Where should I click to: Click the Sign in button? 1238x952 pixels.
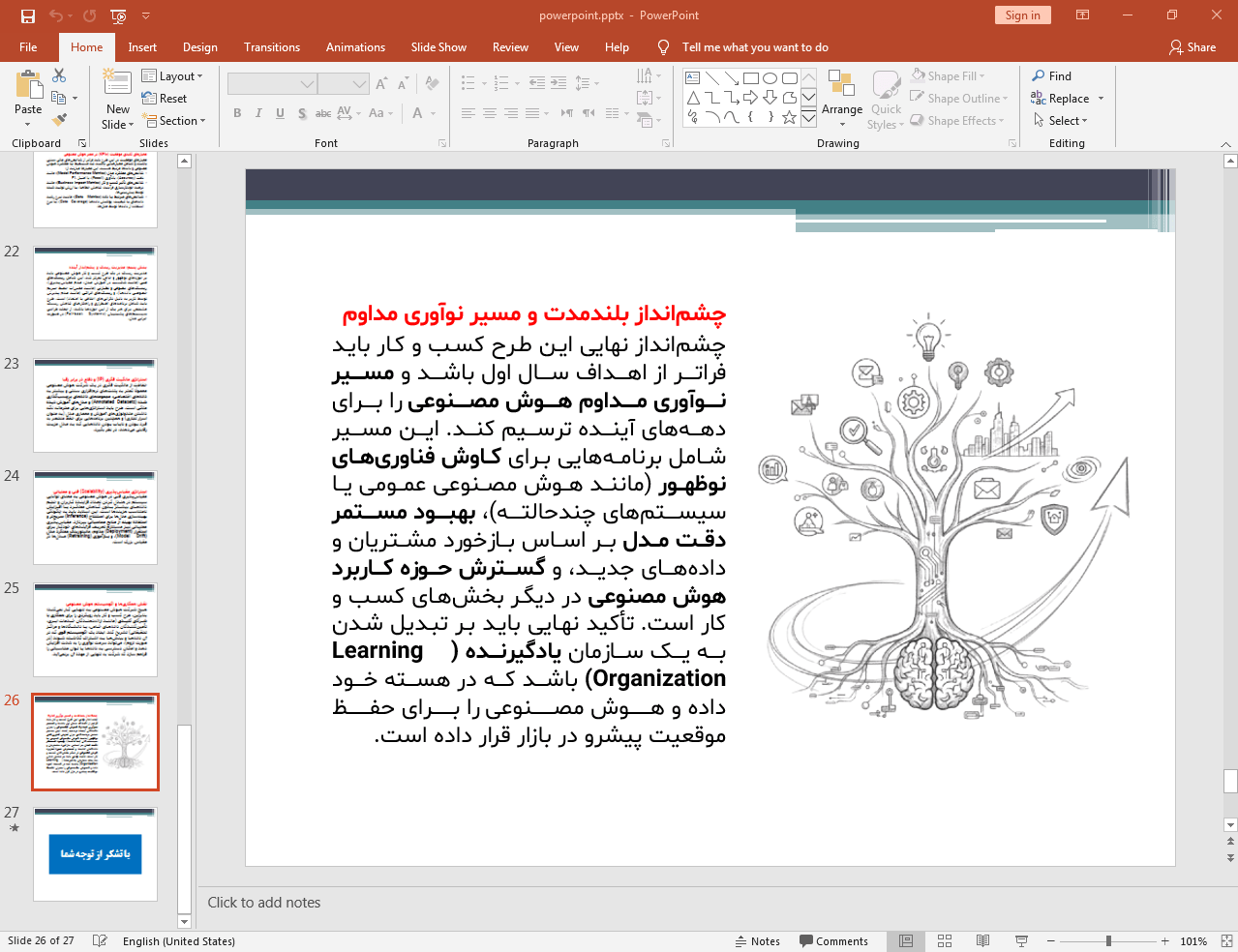(x=1022, y=15)
